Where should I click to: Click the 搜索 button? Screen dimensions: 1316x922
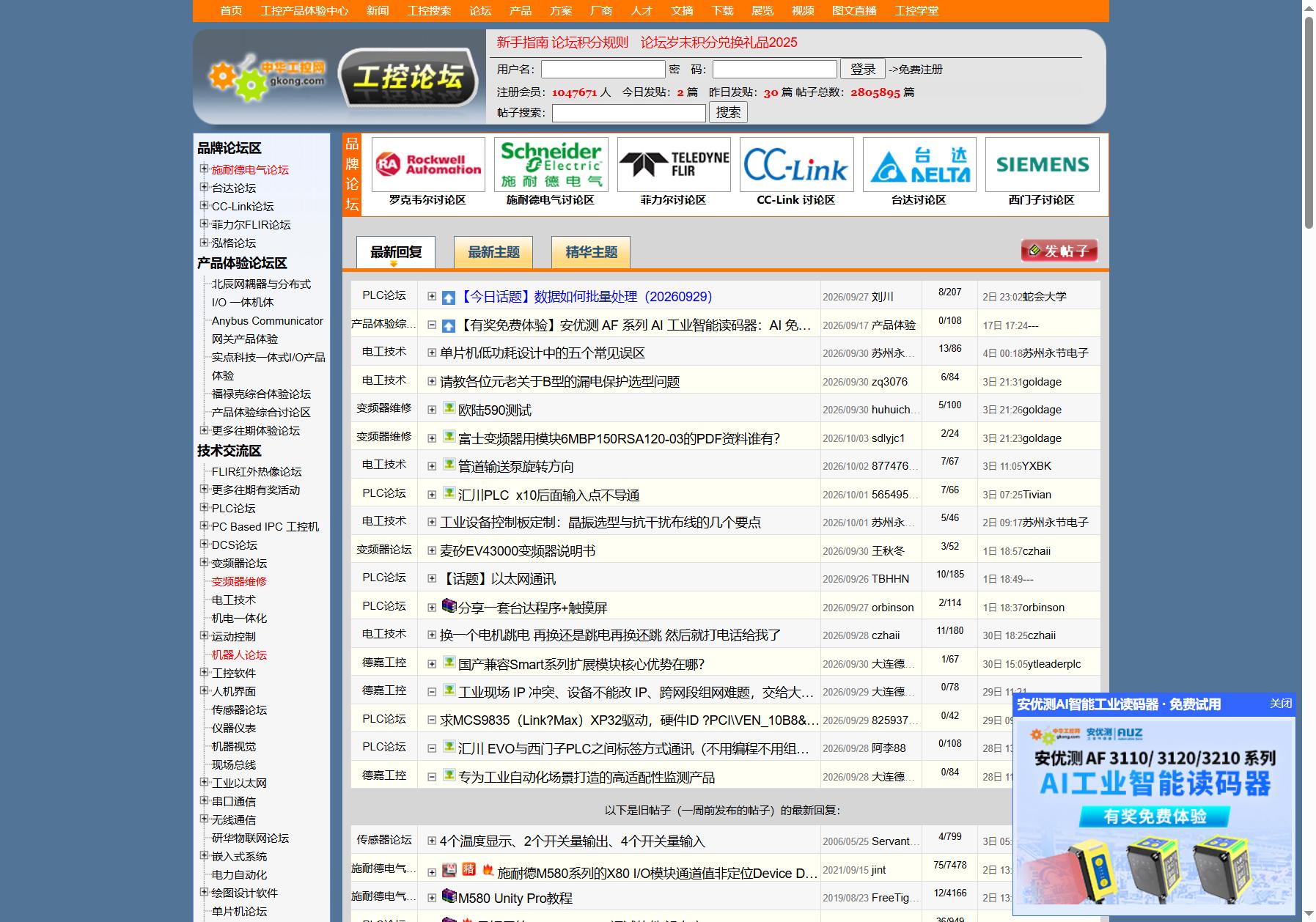[728, 112]
